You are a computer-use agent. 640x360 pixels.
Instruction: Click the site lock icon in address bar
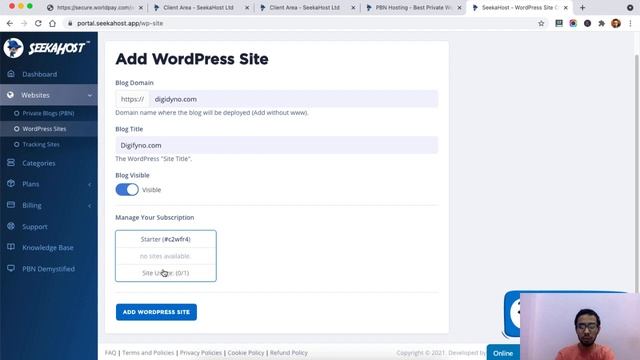click(x=70, y=23)
